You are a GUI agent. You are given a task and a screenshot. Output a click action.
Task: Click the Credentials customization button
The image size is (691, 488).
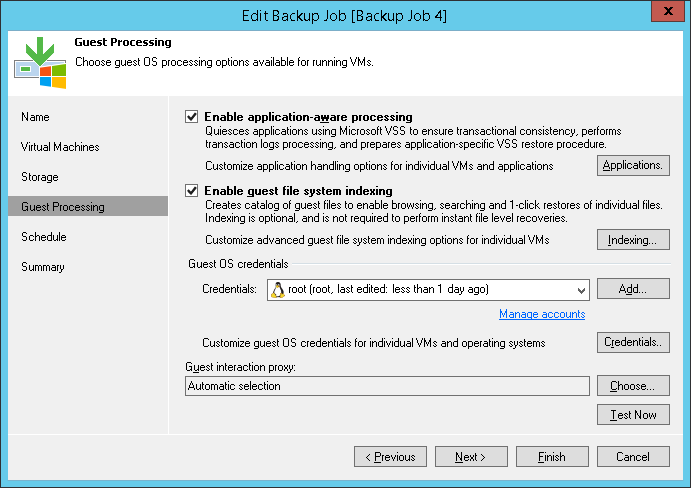pyautogui.click(x=633, y=342)
